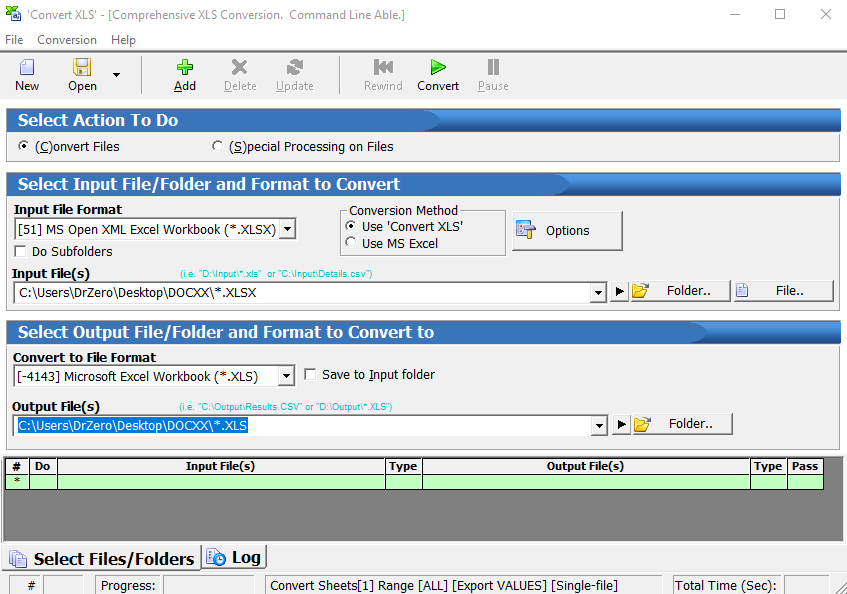Click the arrow button beside Input File(s)
Image resolution: width=847 pixels, height=594 pixels.
619,292
